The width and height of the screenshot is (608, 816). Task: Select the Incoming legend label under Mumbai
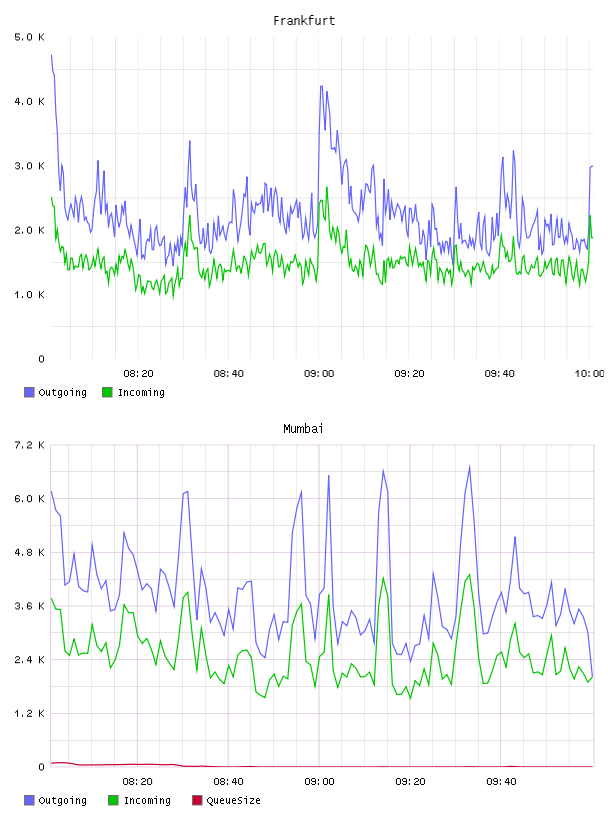[147, 800]
